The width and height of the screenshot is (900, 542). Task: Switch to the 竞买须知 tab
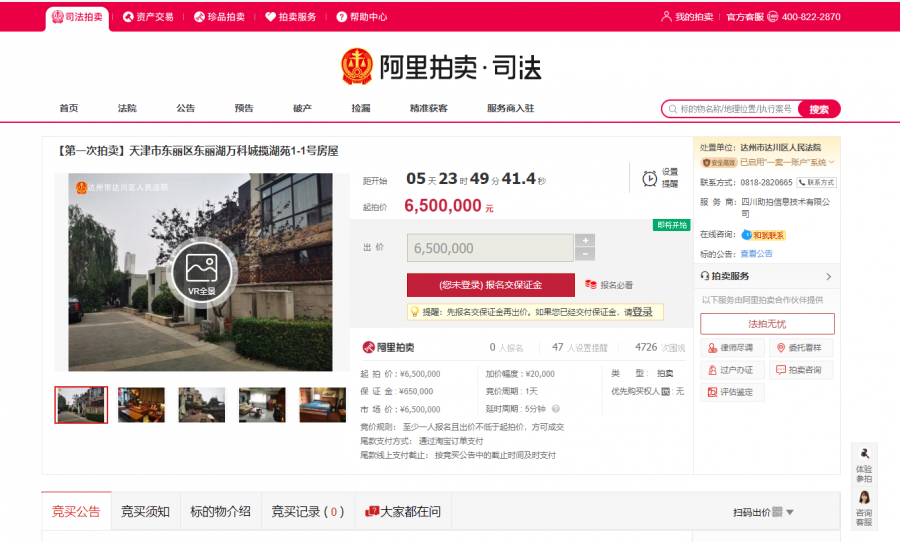(x=146, y=512)
